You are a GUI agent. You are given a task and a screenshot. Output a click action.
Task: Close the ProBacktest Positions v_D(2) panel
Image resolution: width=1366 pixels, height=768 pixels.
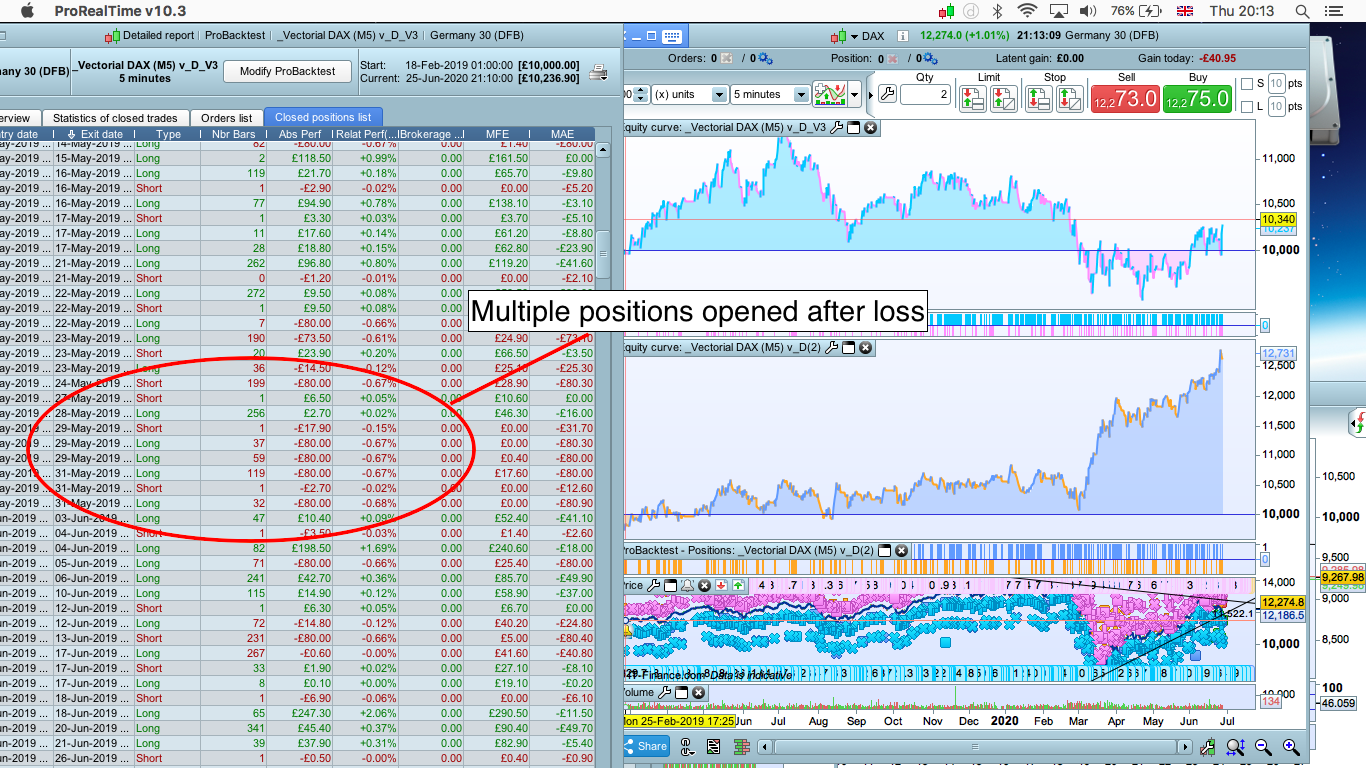[x=901, y=551]
